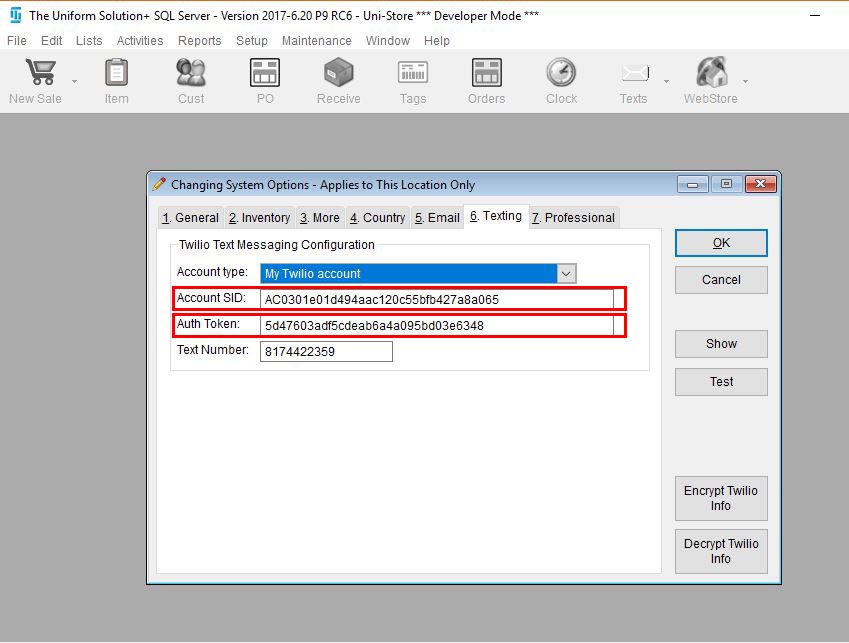The image size is (849, 643).
Task: Open the Reports menu
Action: (199, 41)
